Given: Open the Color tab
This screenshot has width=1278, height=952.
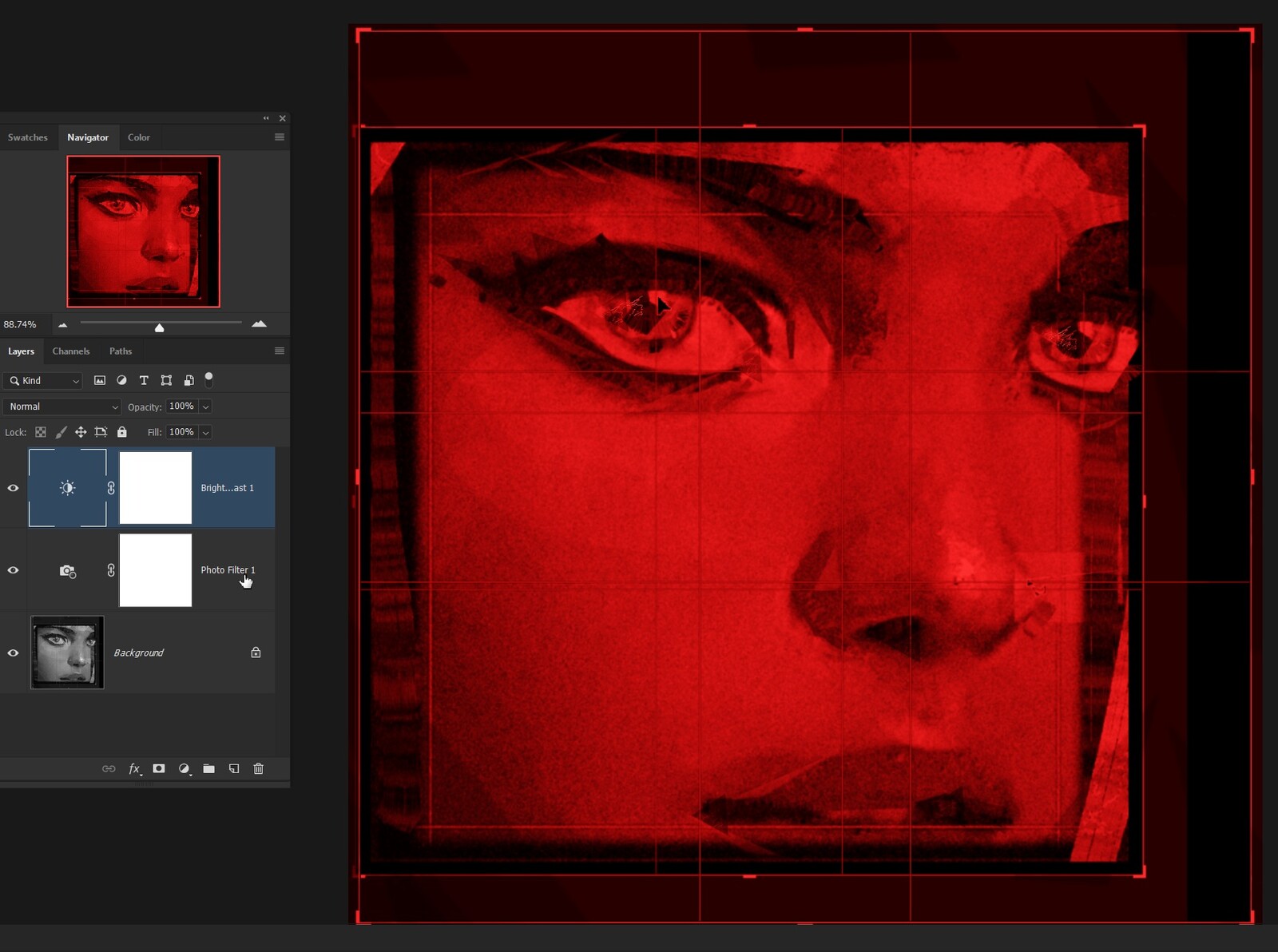Looking at the screenshot, I should [139, 137].
